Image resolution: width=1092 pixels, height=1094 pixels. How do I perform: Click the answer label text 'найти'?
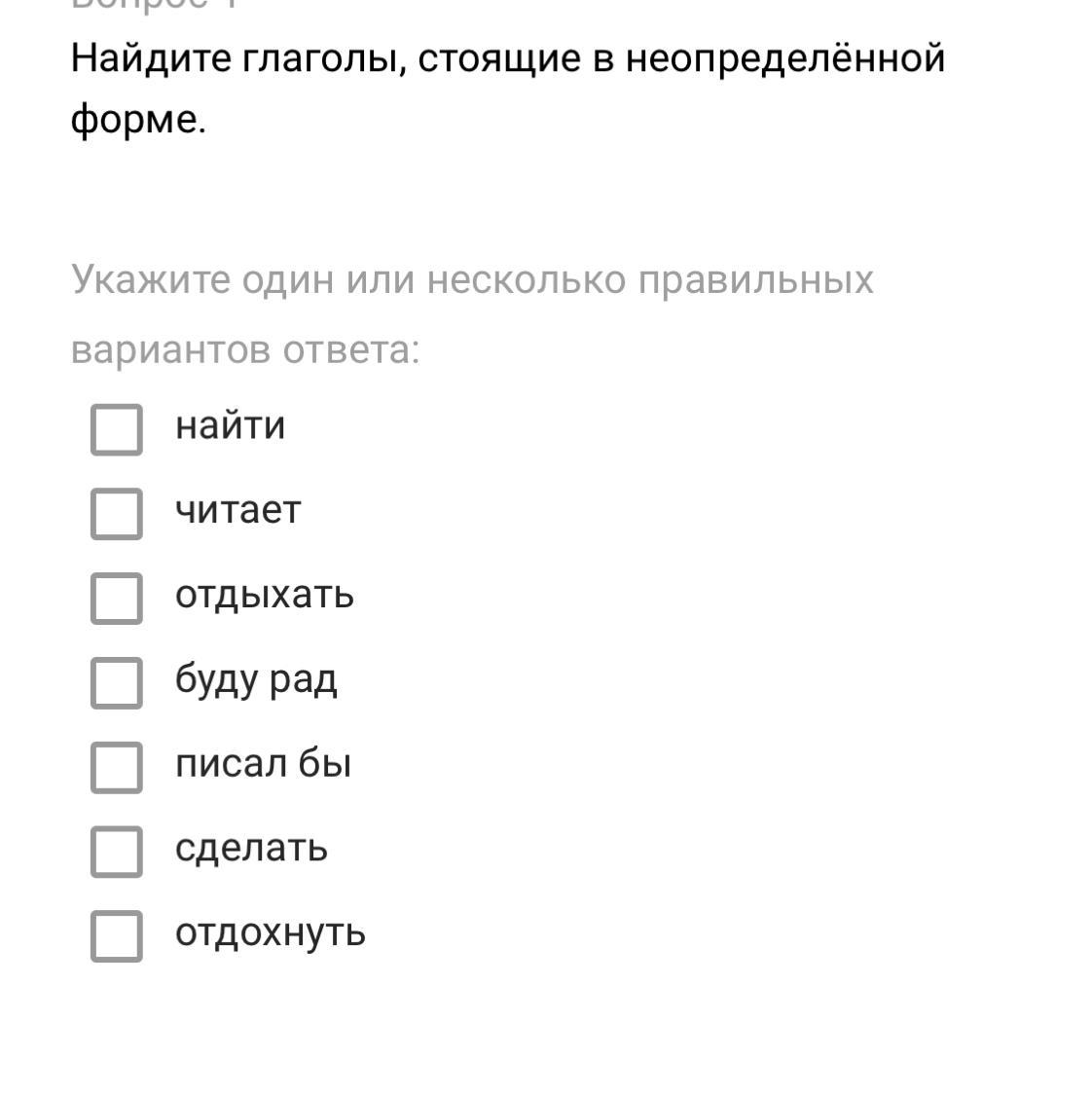[x=230, y=426]
